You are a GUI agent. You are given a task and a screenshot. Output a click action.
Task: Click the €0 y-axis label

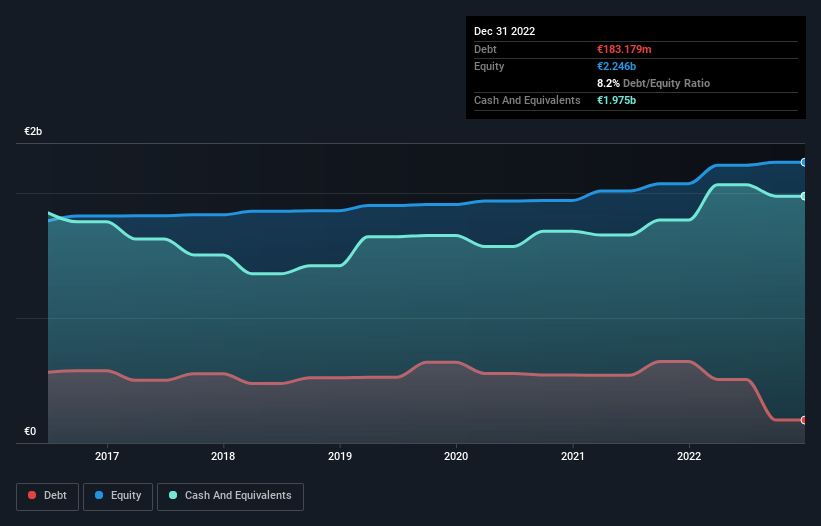pos(30,431)
